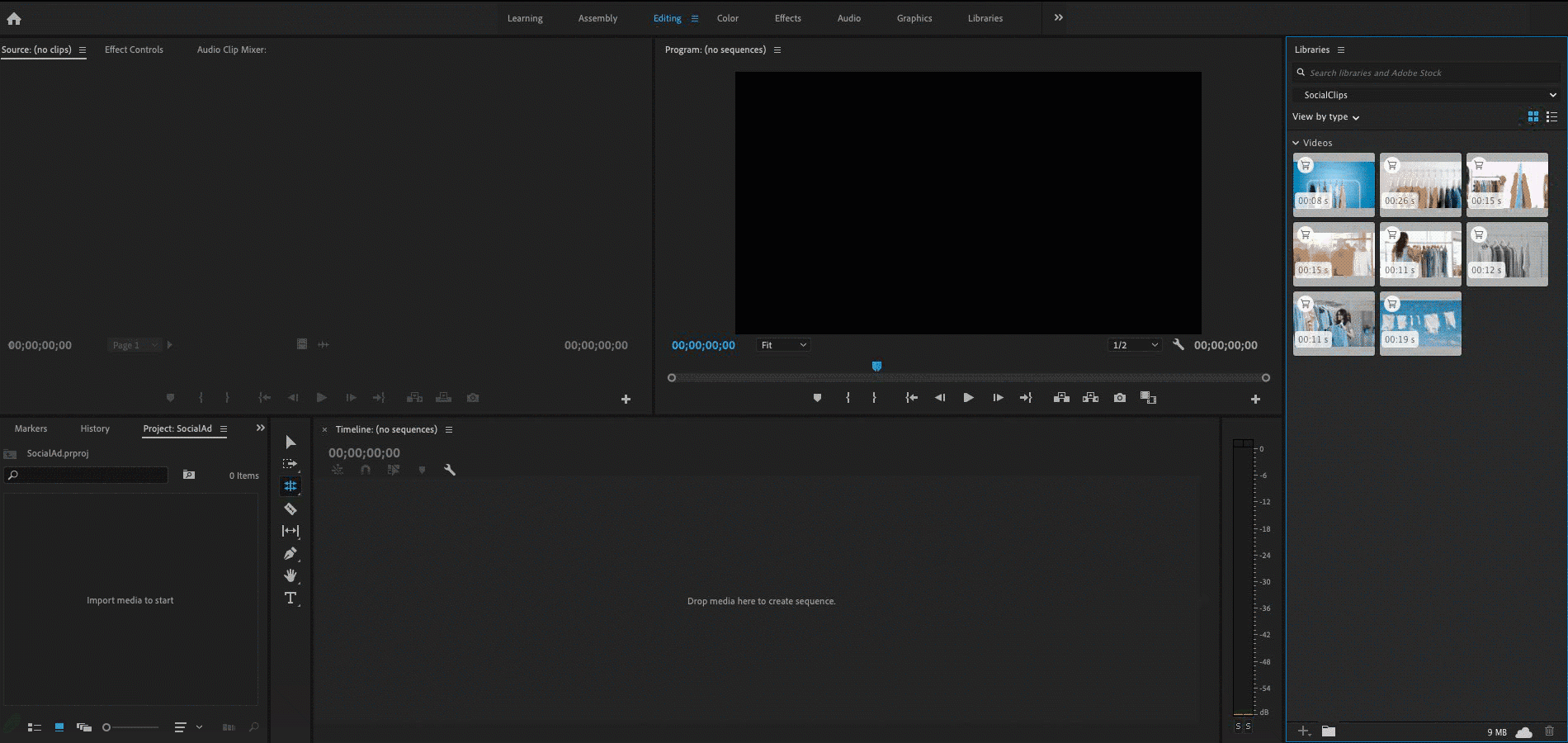1568x743 pixels.
Task: Click Export Frame camera in Program monitor
Action: point(1119,398)
